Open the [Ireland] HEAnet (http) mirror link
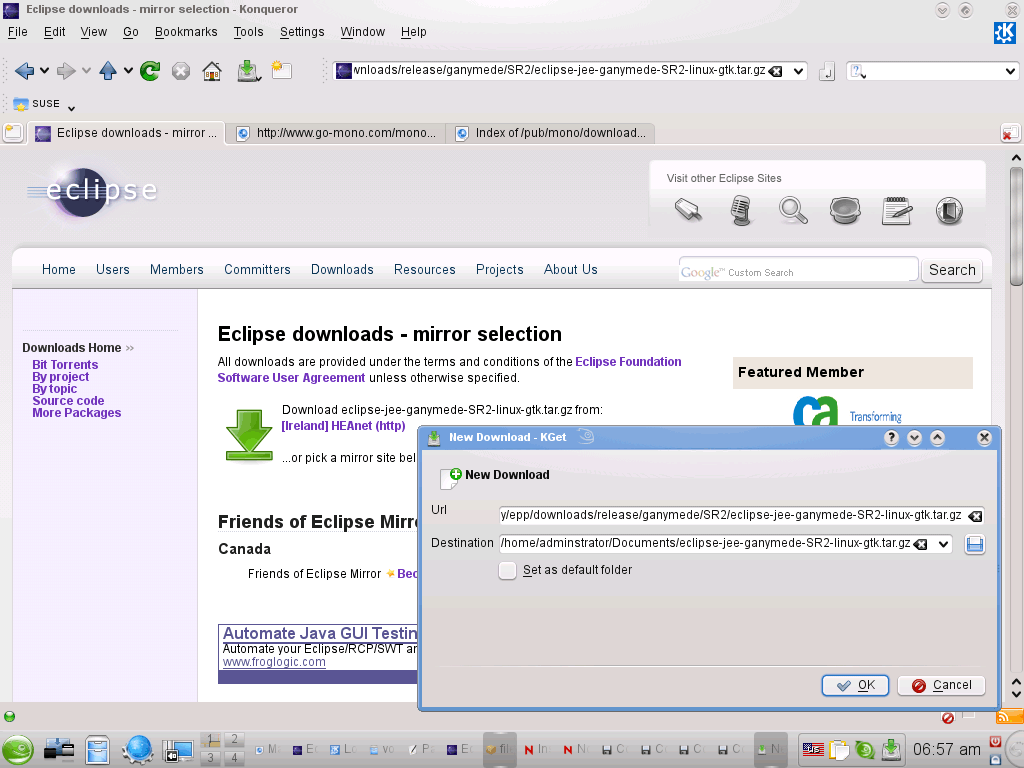 (344, 426)
